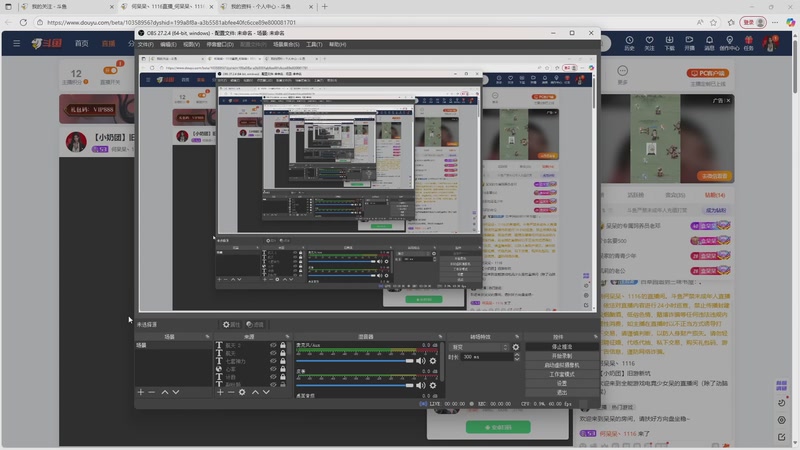Click 开始录制 start recording button
This screenshot has width=800, height=450.
pyautogui.click(x=562, y=356)
